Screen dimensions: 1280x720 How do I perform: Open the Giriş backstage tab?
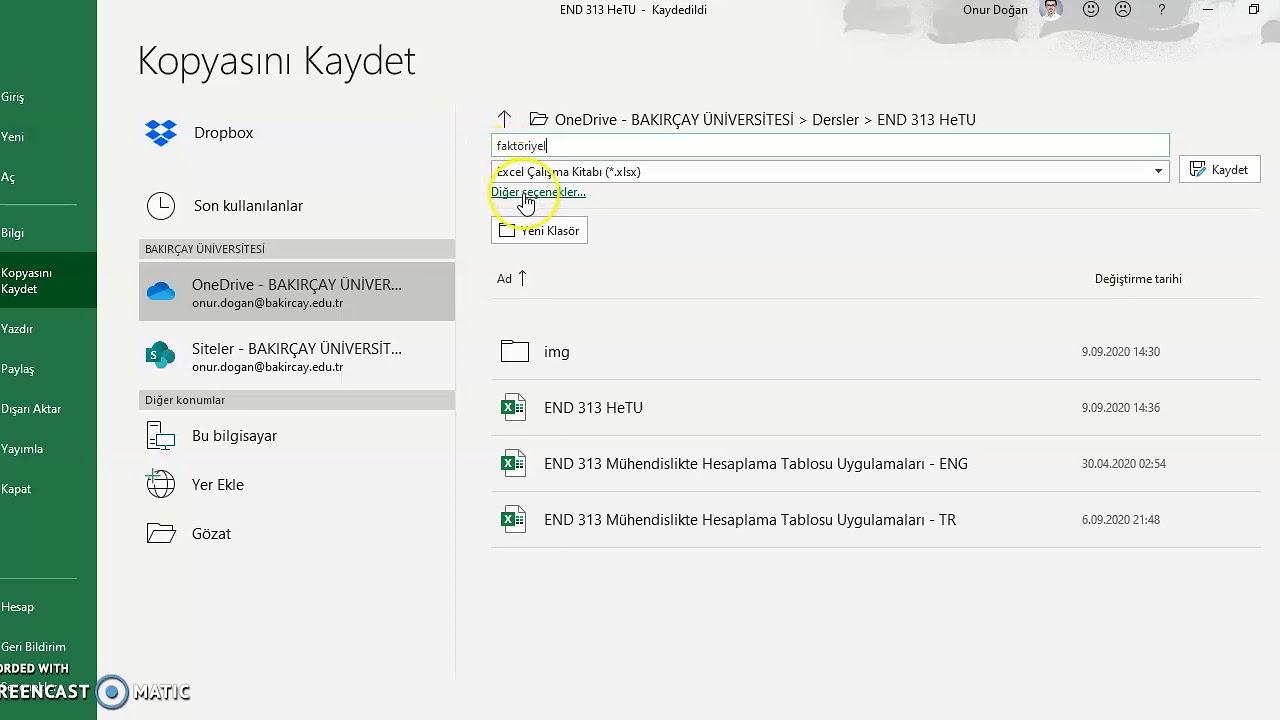13,97
